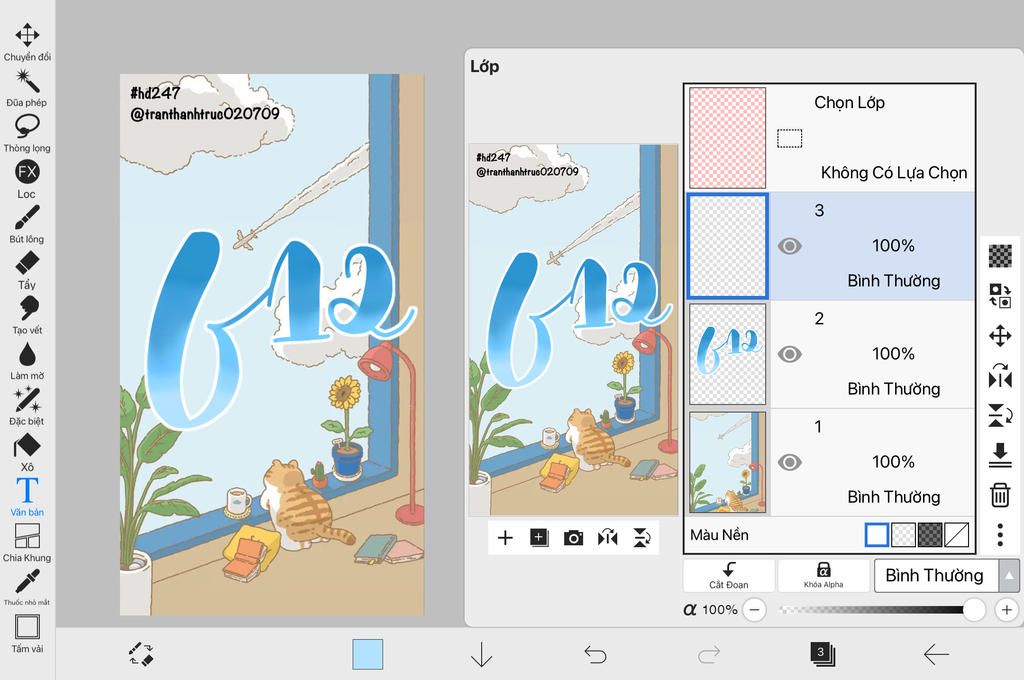Choose the diagonal slash background option

[x=957, y=534]
